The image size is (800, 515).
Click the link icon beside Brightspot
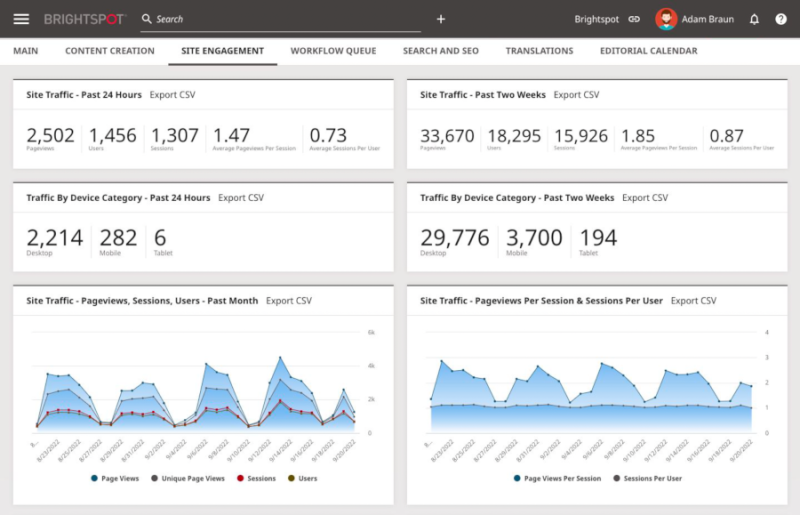pos(634,19)
